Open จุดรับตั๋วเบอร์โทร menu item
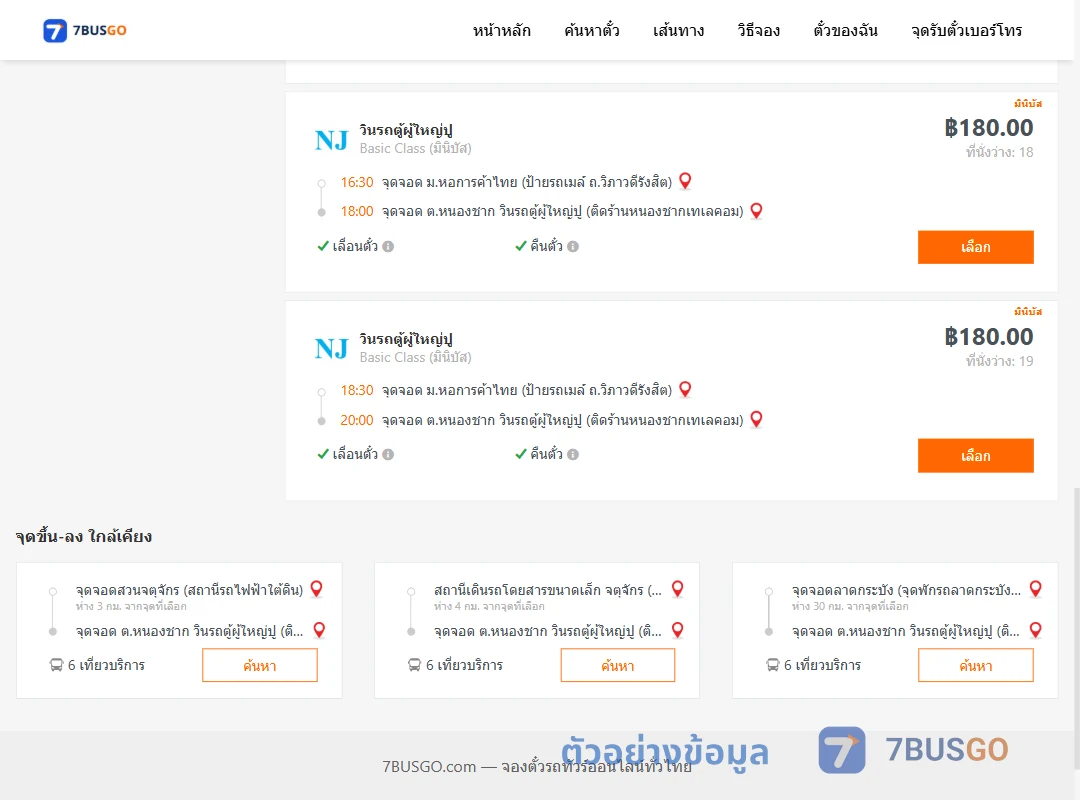Viewport: 1080px width, 800px height. pyautogui.click(x=966, y=30)
